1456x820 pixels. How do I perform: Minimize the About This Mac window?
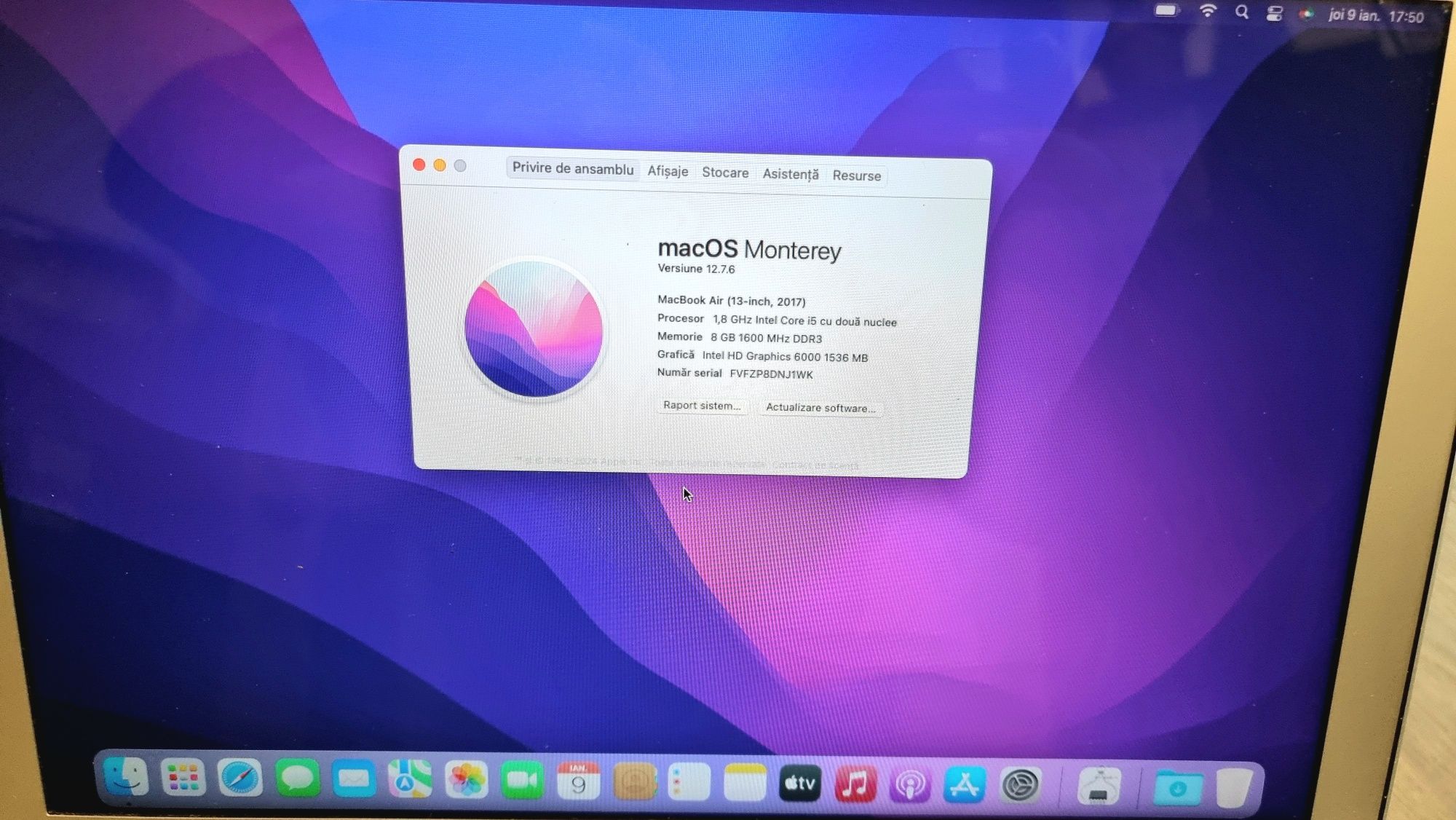coord(440,165)
